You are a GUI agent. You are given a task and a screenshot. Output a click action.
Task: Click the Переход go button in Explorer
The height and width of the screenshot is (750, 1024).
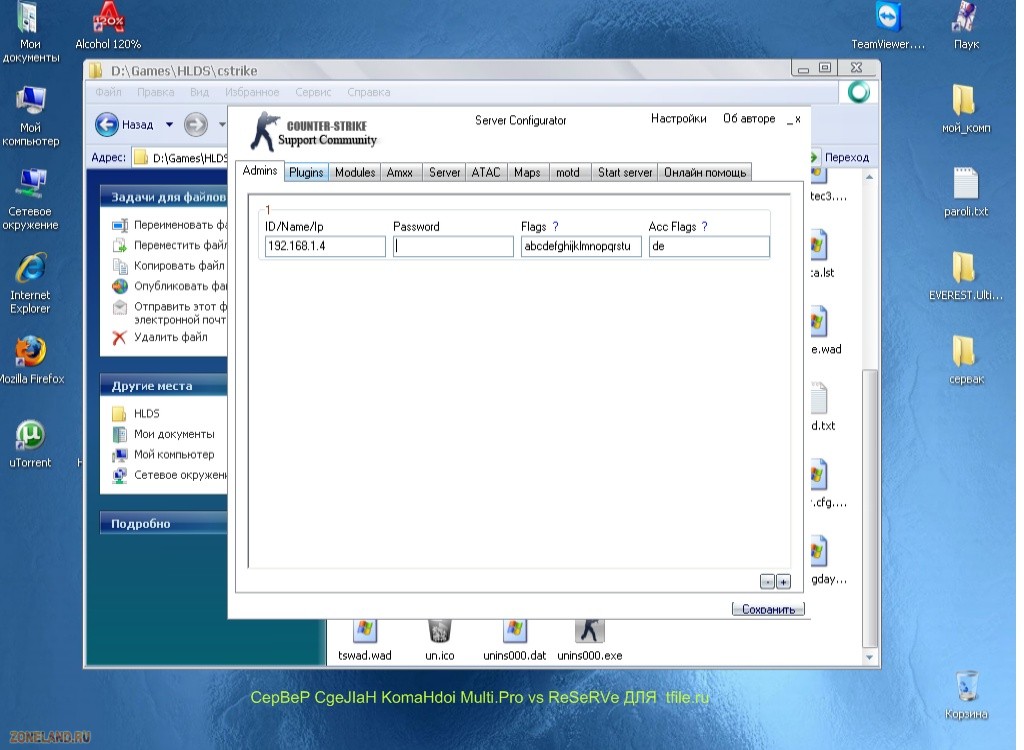(840, 157)
